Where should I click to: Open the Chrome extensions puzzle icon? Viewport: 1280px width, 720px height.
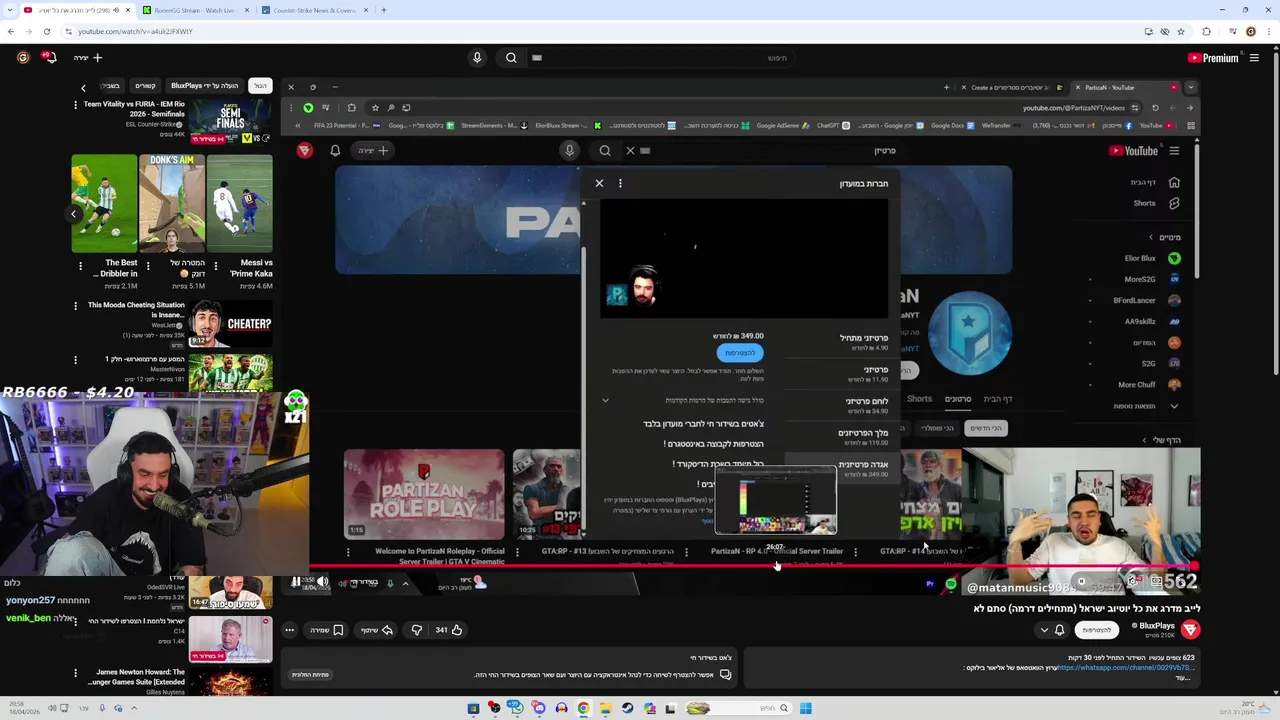[1207, 31]
